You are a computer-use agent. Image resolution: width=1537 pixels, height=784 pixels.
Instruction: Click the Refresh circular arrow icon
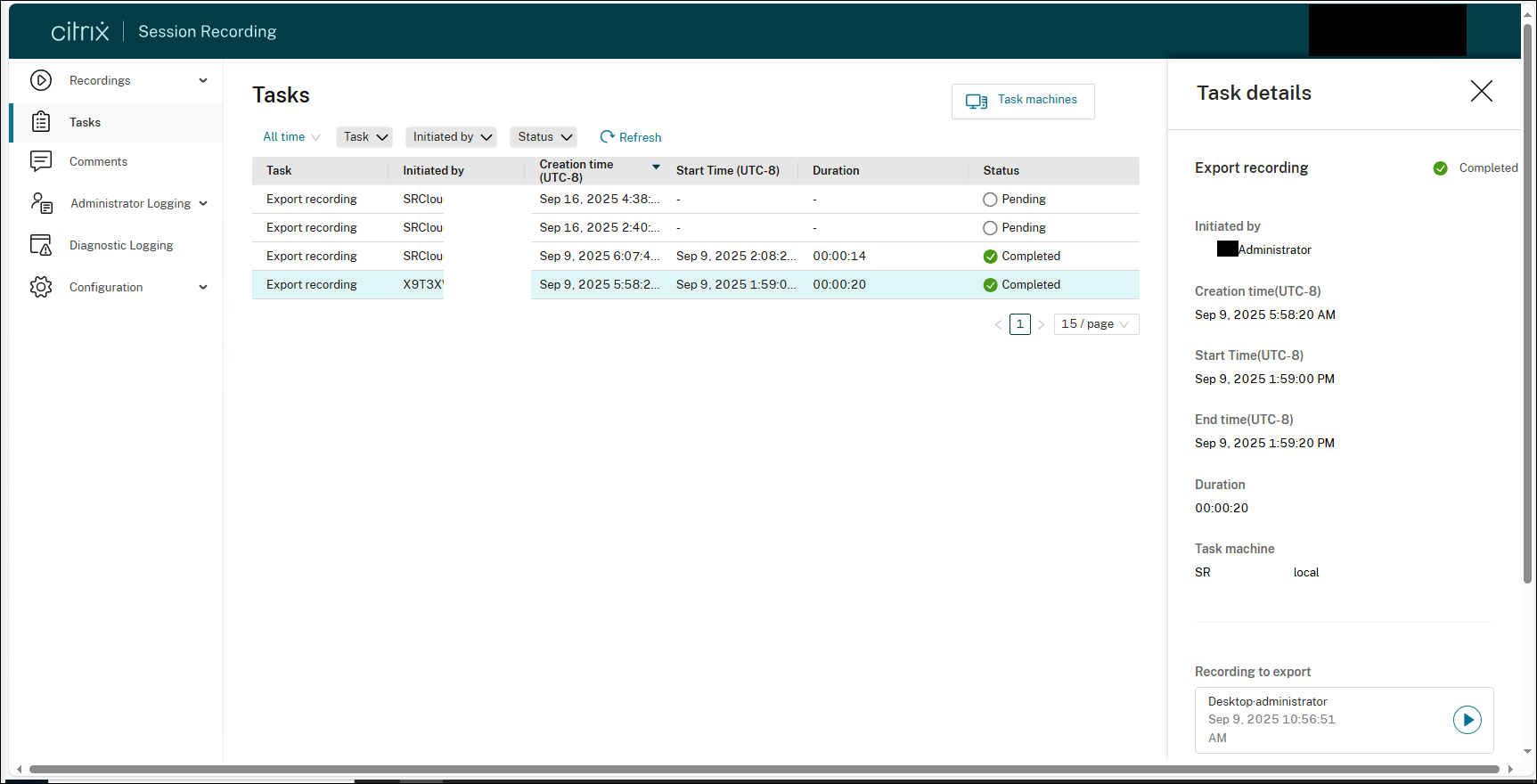(x=608, y=137)
